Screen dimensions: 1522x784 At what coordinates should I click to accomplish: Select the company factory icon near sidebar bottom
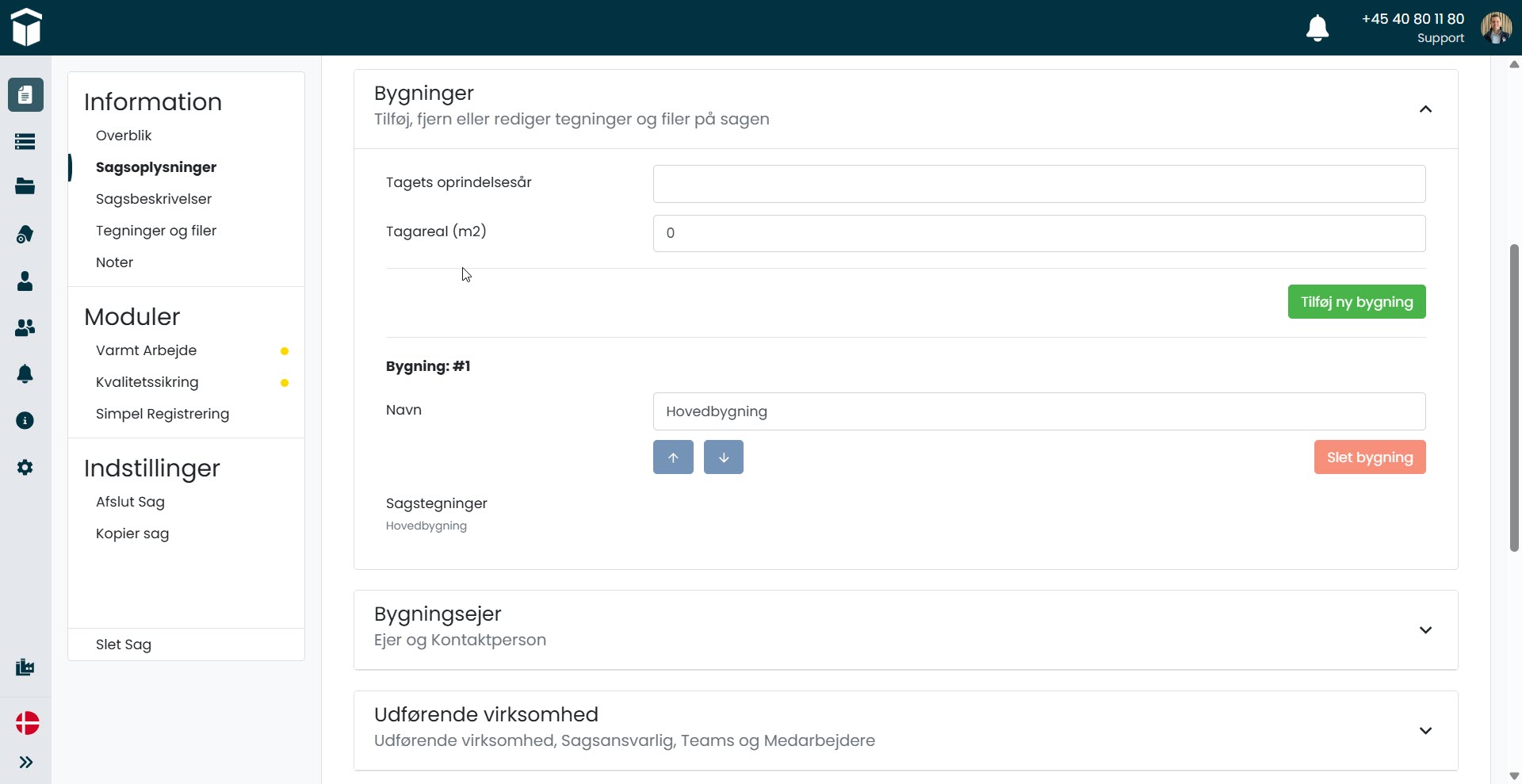pos(25,667)
